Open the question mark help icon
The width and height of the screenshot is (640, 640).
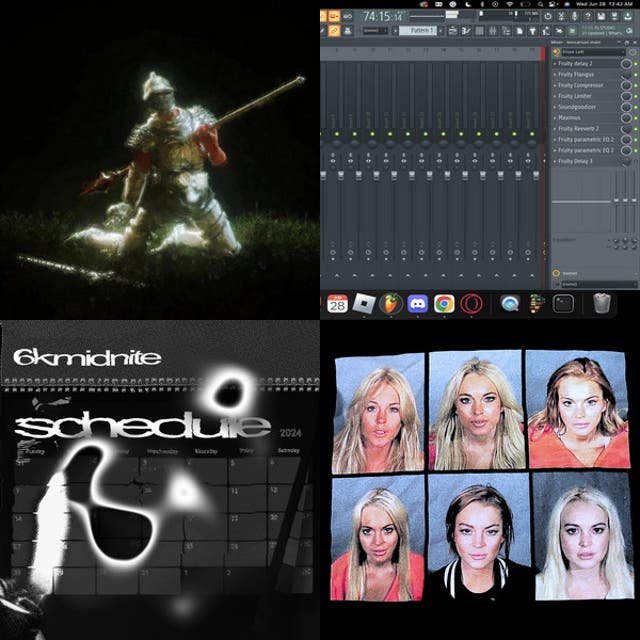[587, 16]
